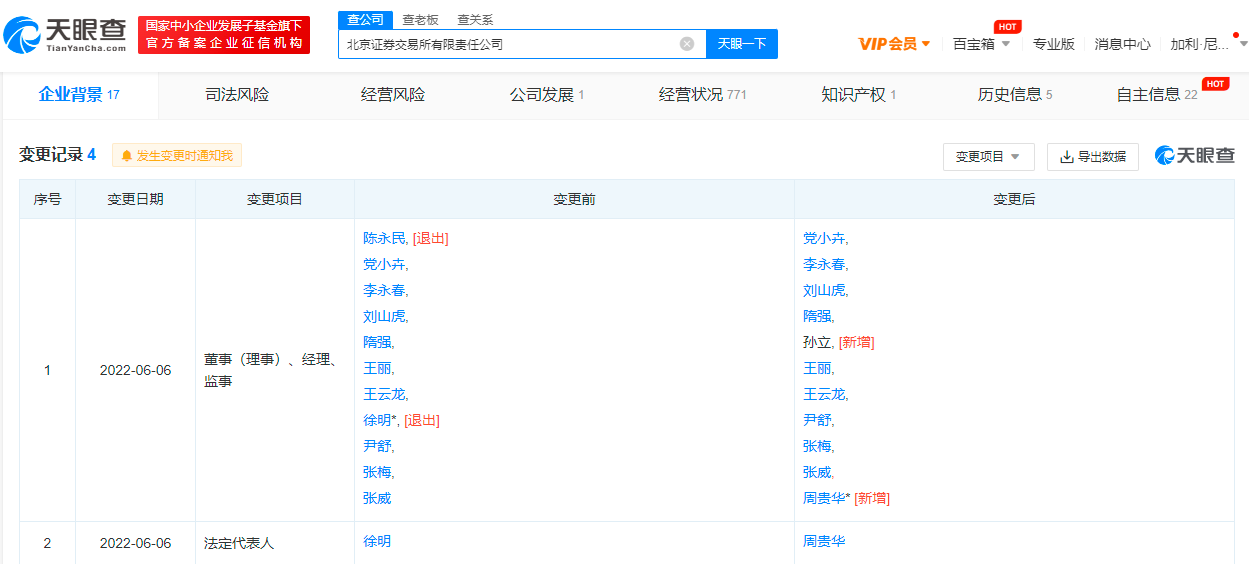Viewport: 1249px width, 564px height.
Task: Open 刘山虎 in the 变更前 column
Action: pos(384,316)
